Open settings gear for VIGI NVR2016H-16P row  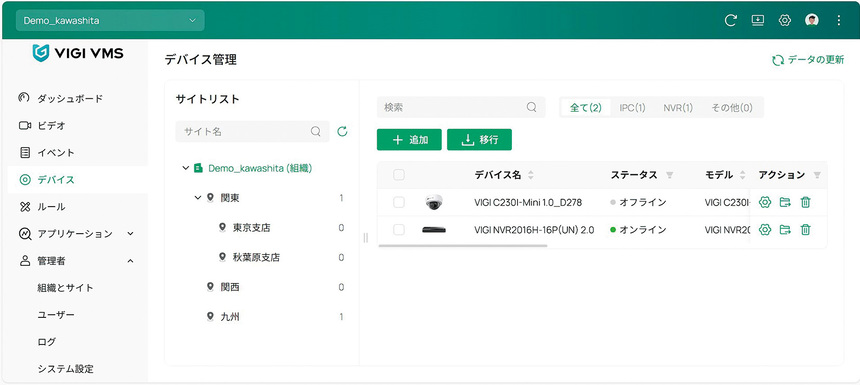(x=765, y=230)
